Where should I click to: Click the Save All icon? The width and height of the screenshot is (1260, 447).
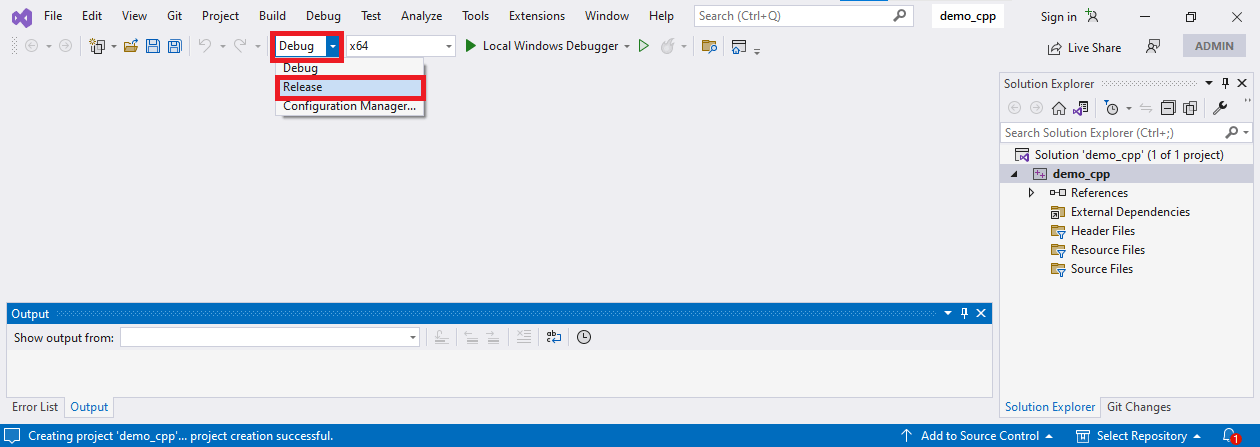point(175,46)
